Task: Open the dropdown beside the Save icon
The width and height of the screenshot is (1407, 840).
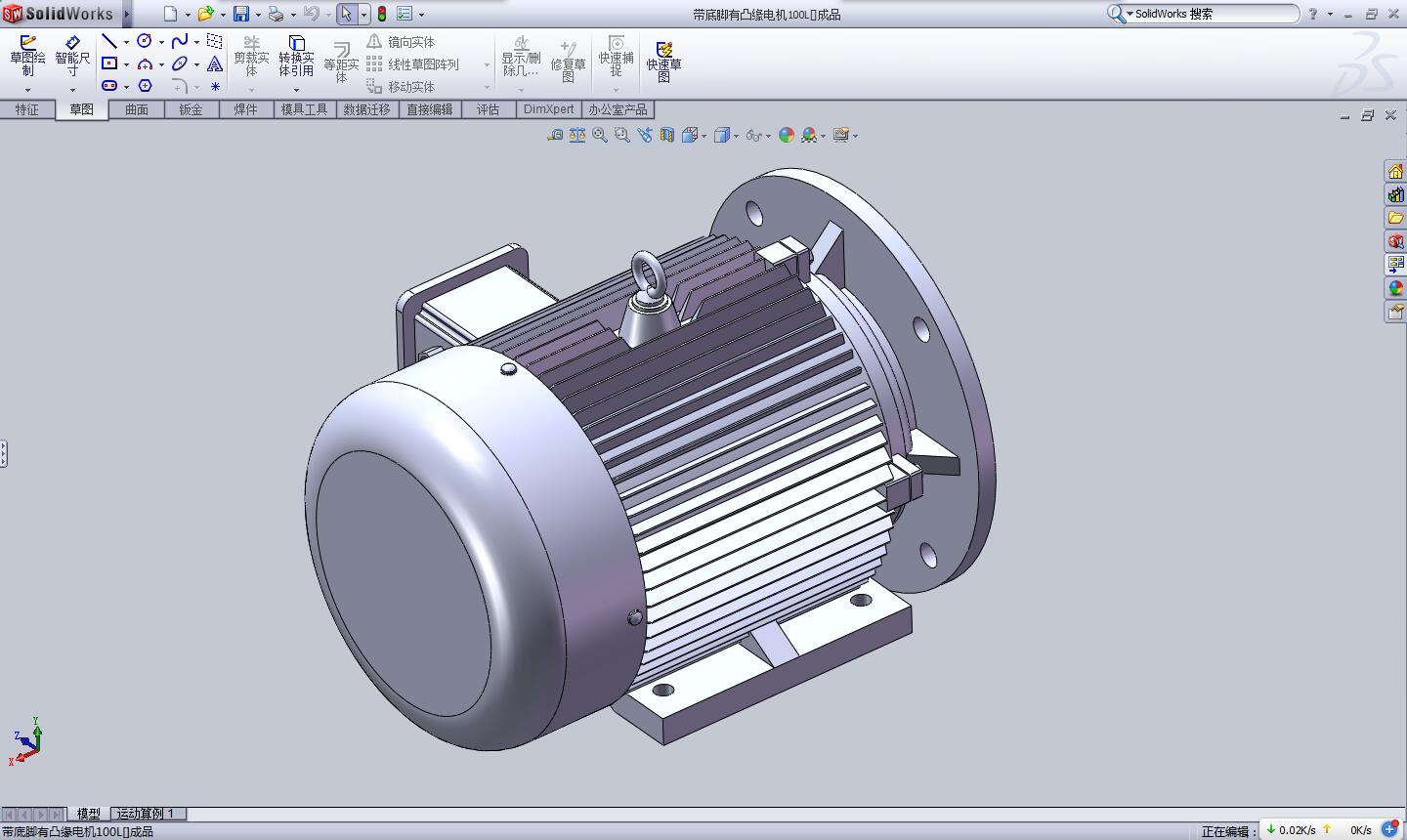Action: pyautogui.click(x=257, y=15)
